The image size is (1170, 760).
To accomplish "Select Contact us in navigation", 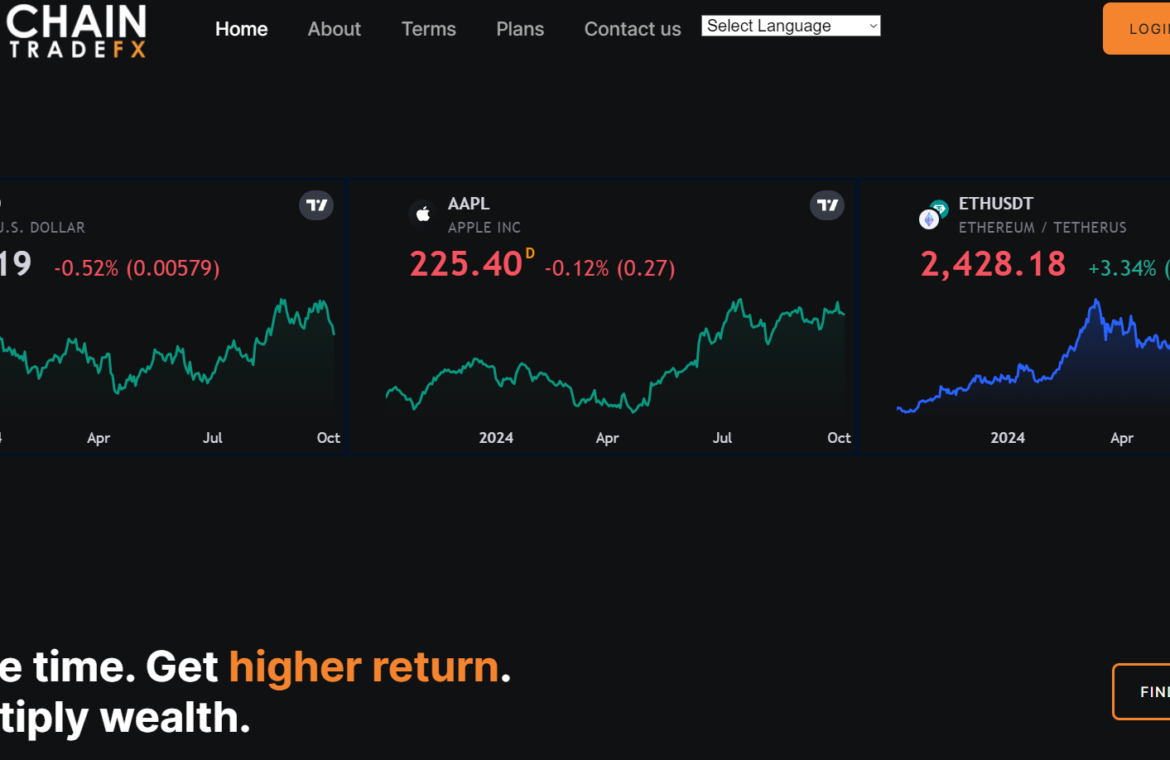I will (x=632, y=29).
